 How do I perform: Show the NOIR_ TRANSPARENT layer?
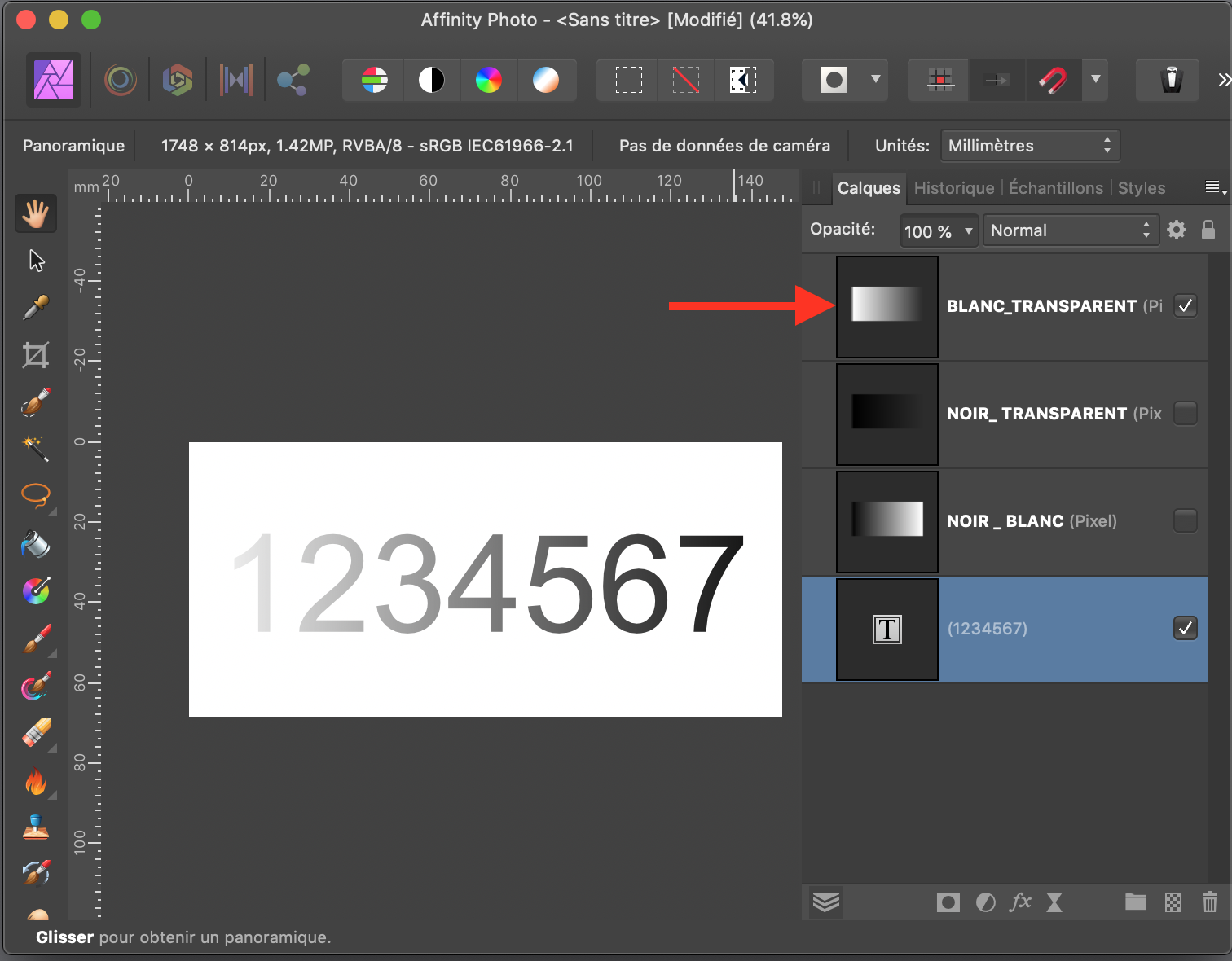pyautogui.click(x=1186, y=414)
